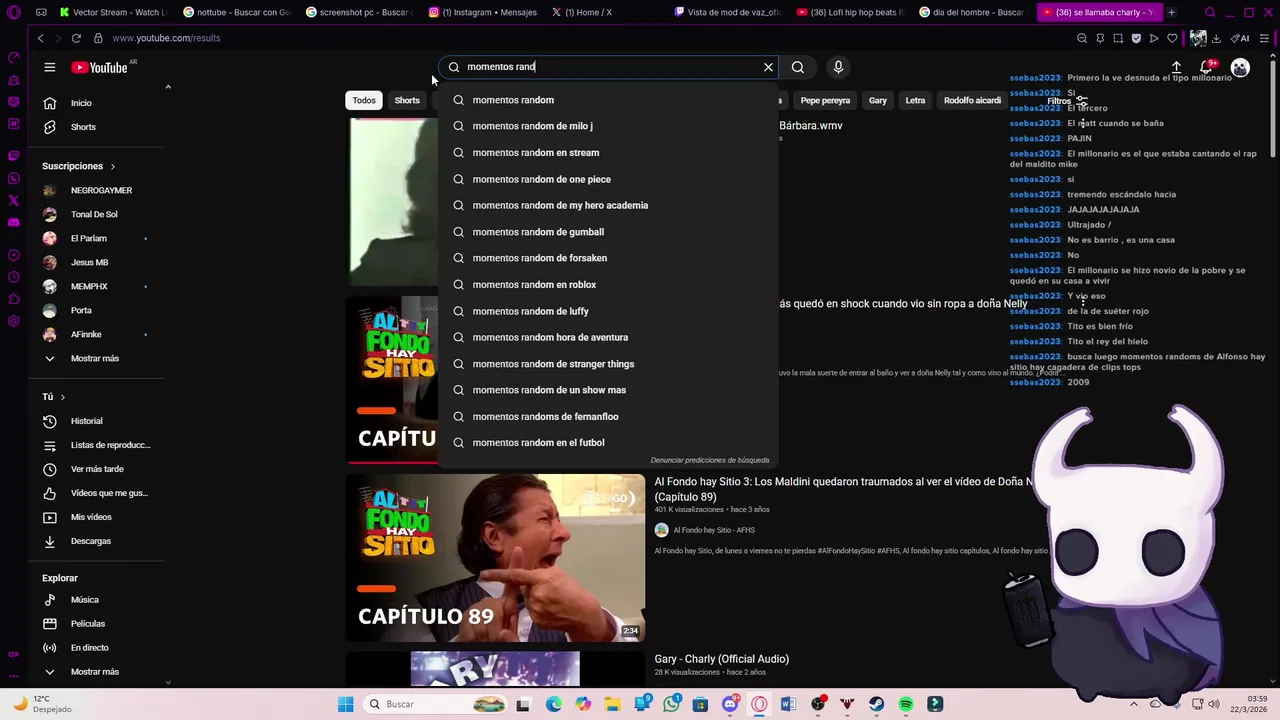The width and height of the screenshot is (1280, 720).
Task: Open the YouTube hamburger guide menu
Action: [x=49, y=67]
